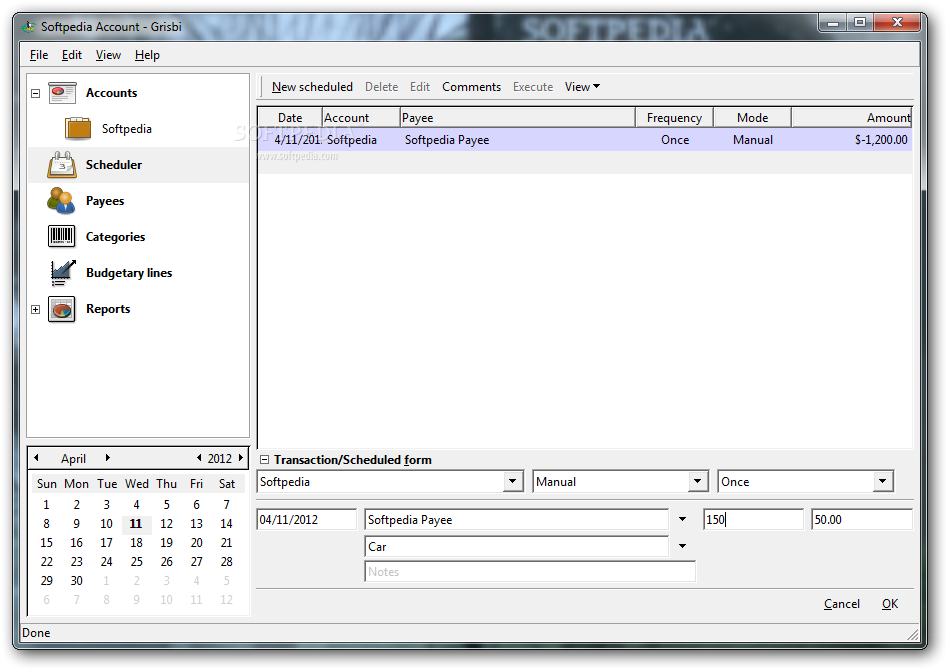
Task: Click the Payees people icon
Action: 62,201
